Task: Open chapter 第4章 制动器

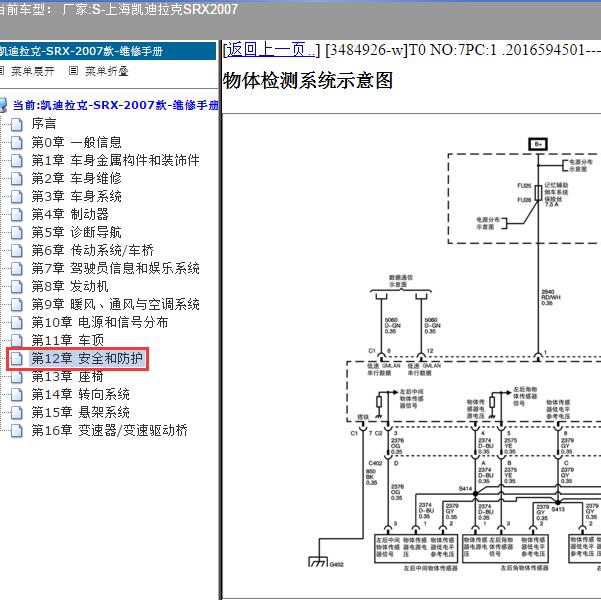Action: (x=70, y=214)
